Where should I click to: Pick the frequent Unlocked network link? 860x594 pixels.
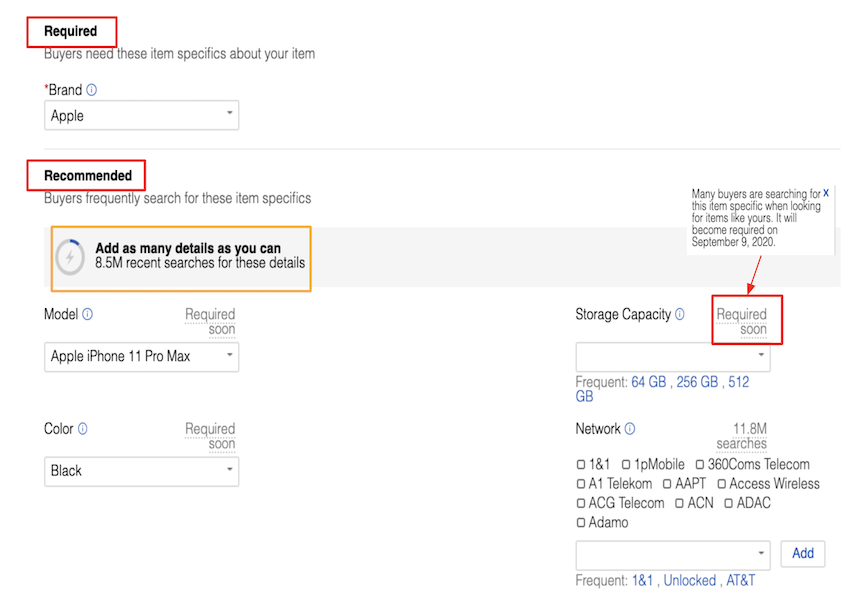pos(690,580)
